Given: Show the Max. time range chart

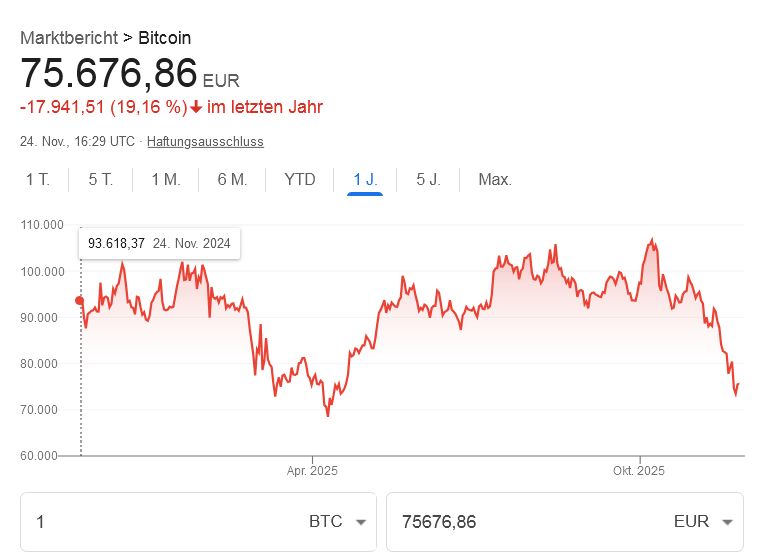Looking at the screenshot, I should pos(495,180).
